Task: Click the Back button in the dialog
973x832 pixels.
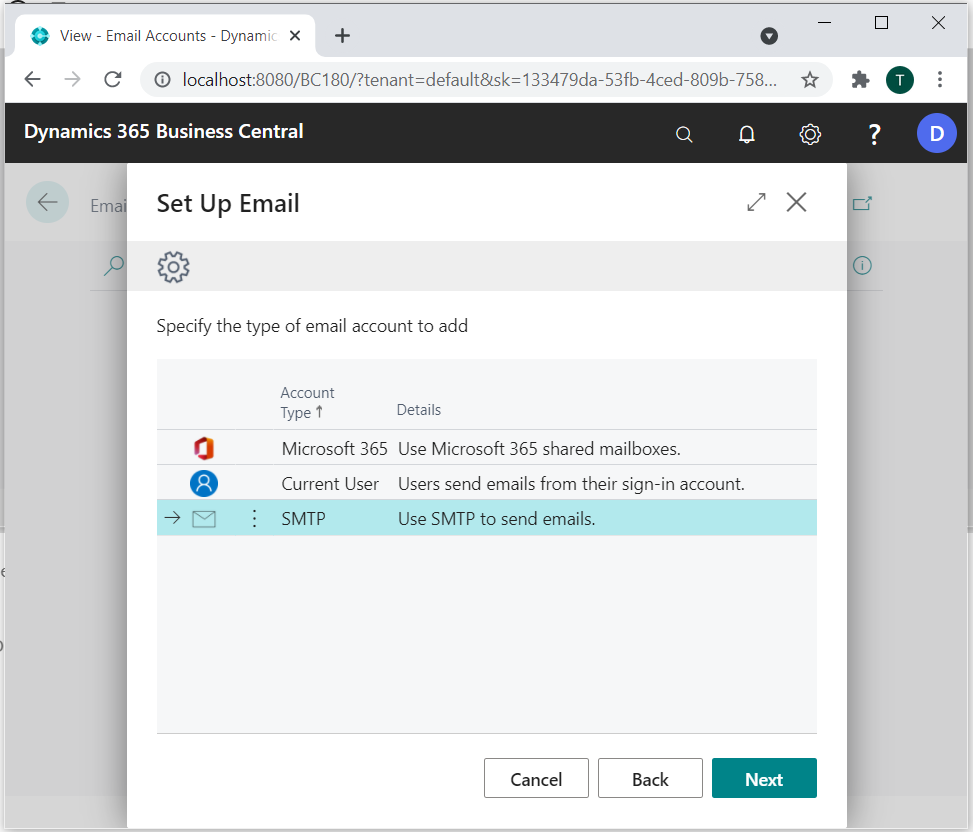Action: click(650, 778)
